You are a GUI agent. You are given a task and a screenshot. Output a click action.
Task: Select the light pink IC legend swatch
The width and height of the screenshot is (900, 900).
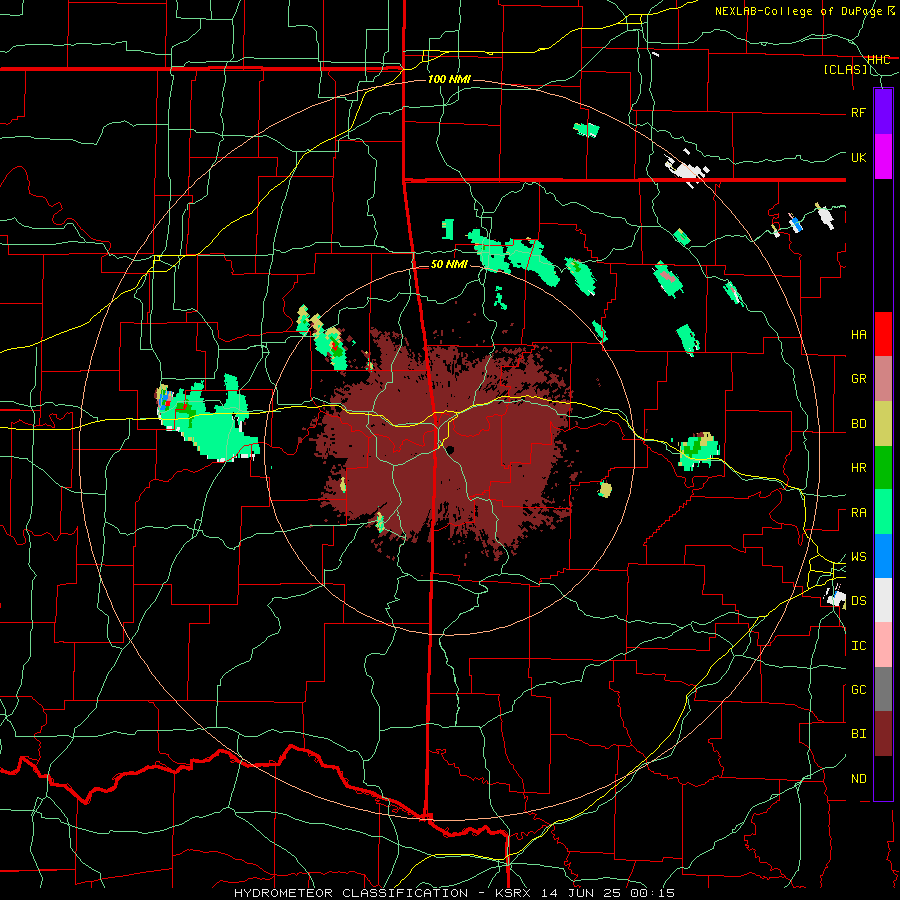pyautogui.click(x=883, y=645)
